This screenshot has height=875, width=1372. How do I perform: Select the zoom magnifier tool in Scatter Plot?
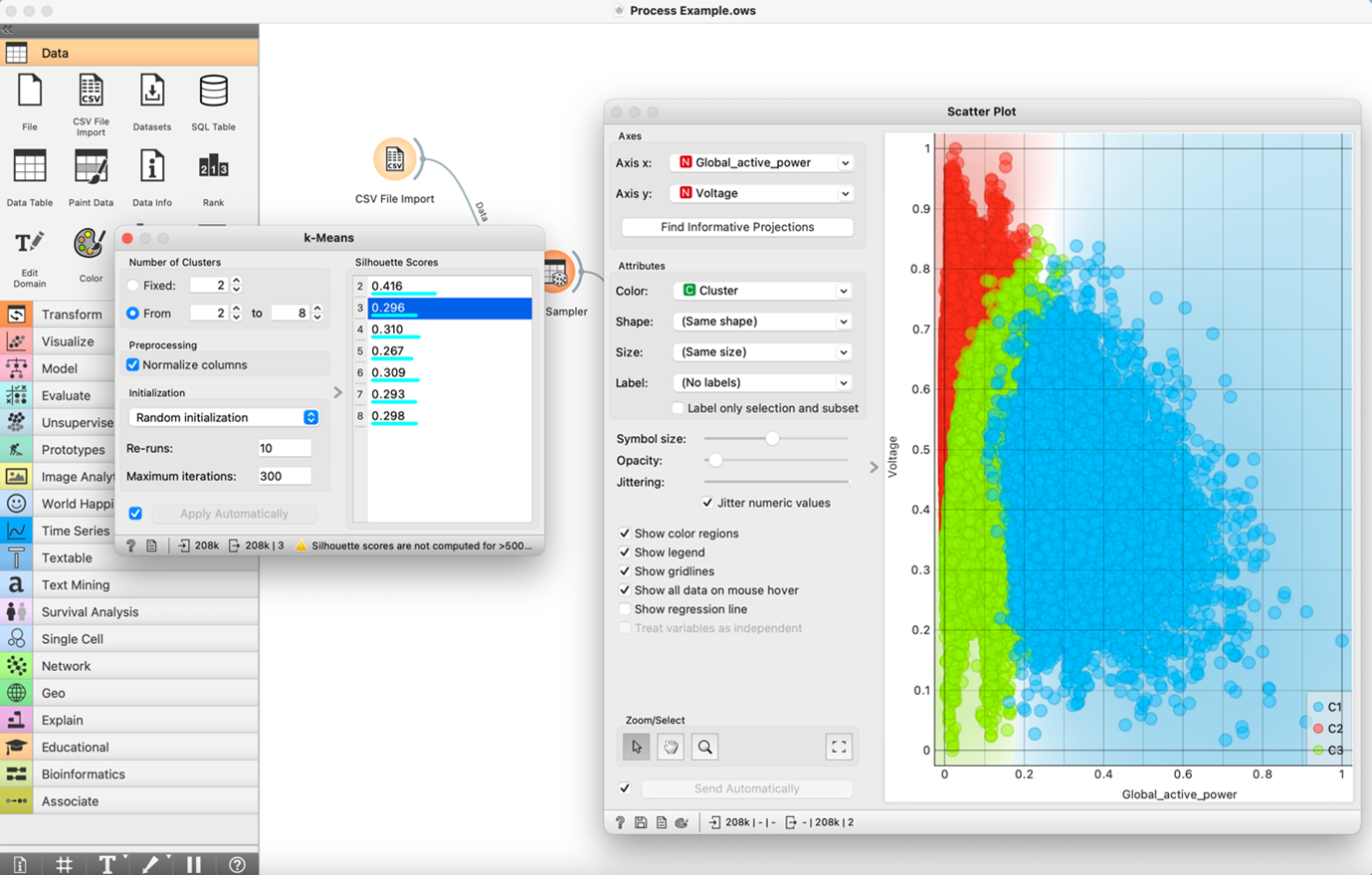click(704, 747)
